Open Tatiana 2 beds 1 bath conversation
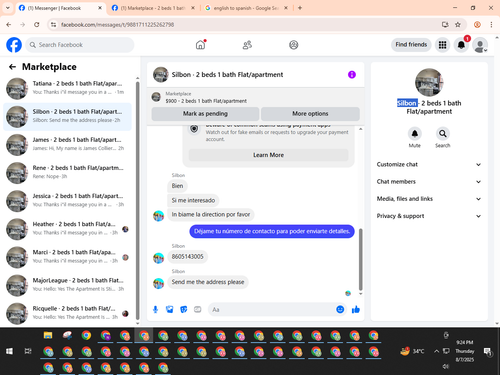 [67, 88]
